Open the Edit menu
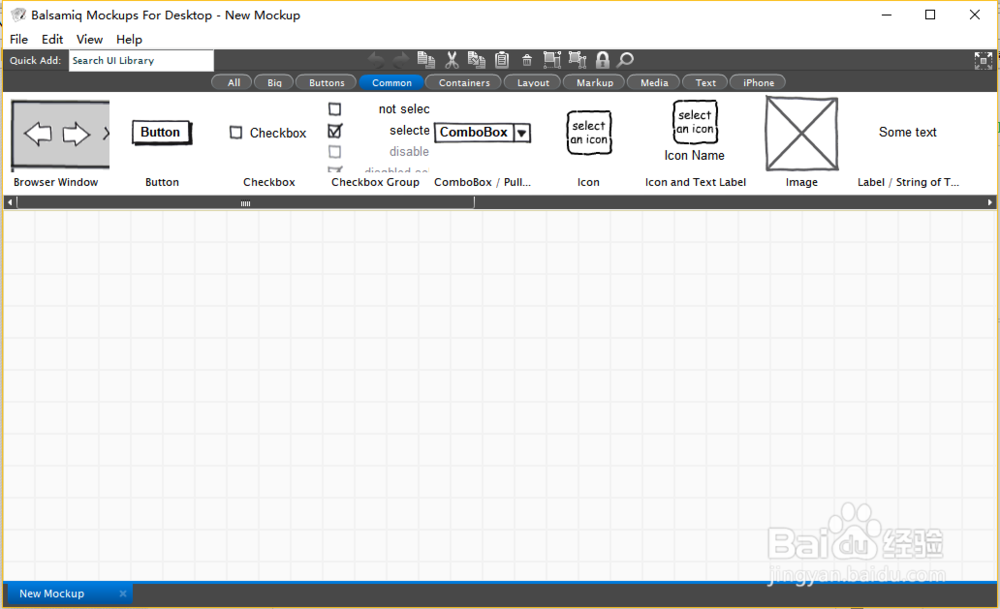The width and height of the screenshot is (1000, 609). tap(52, 40)
